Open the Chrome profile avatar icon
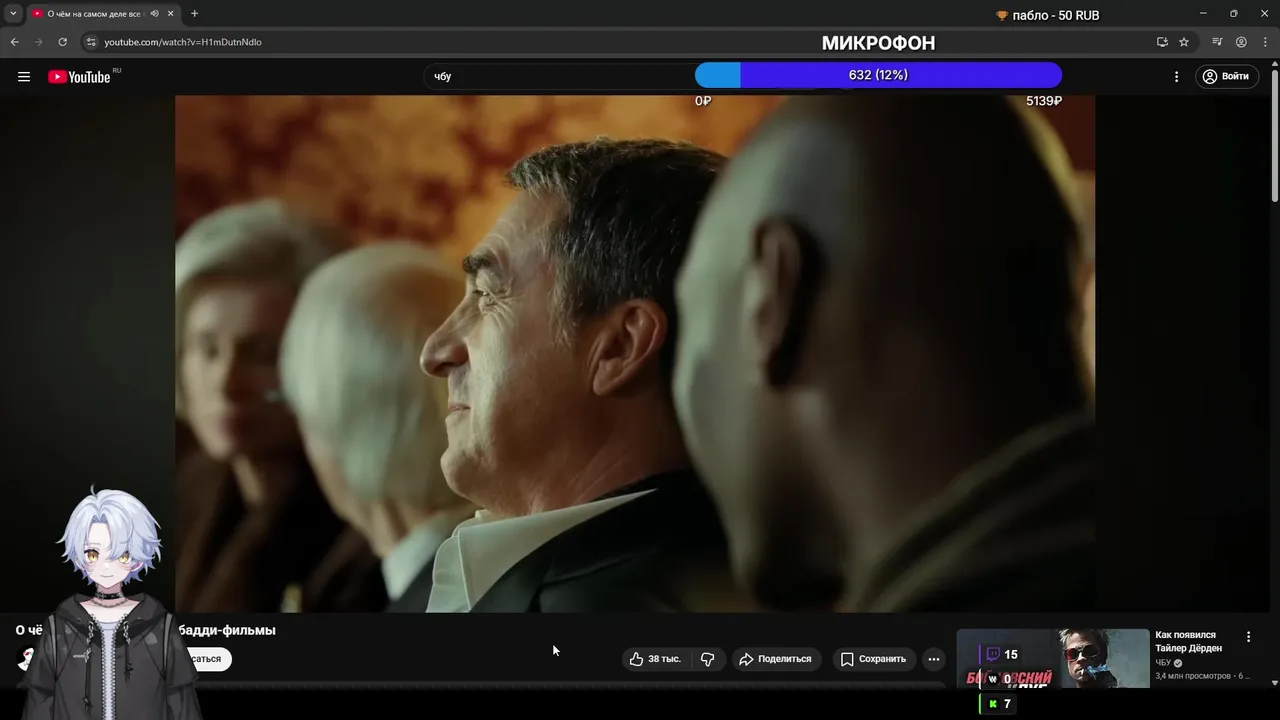The width and height of the screenshot is (1280, 720). (x=1241, y=42)
